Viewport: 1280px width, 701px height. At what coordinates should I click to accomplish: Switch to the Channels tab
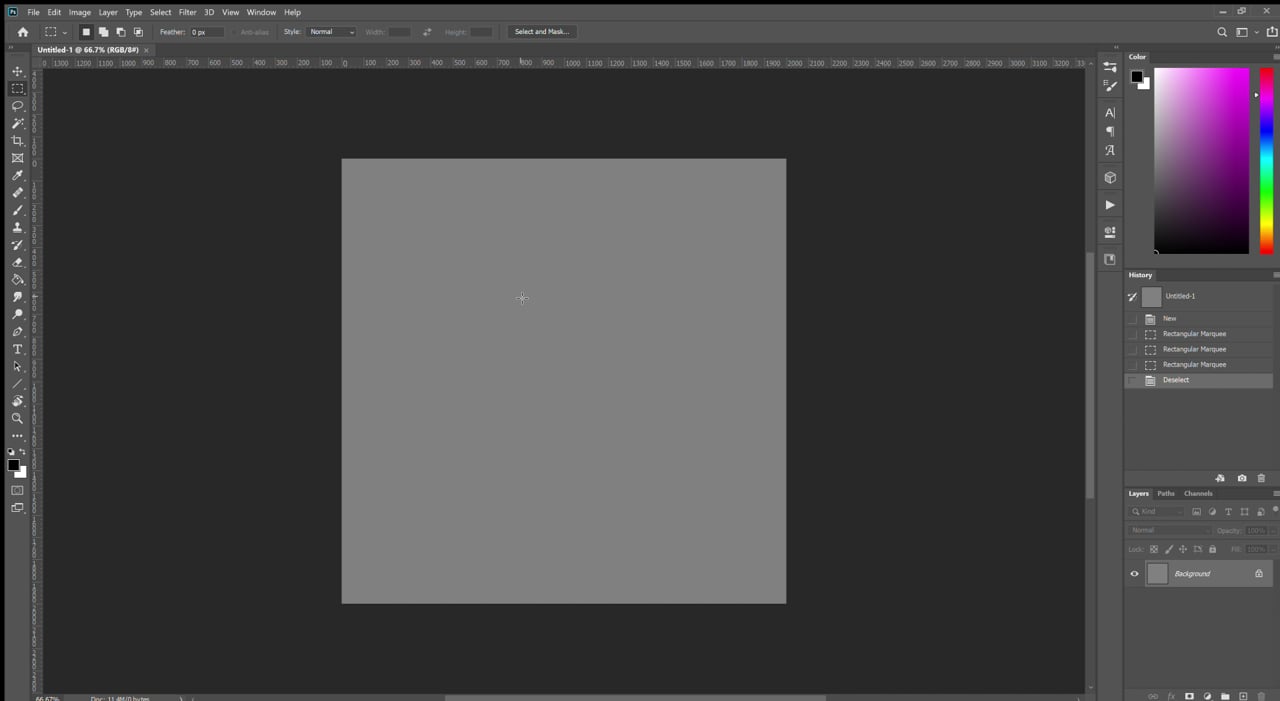tap(1198, 494)
